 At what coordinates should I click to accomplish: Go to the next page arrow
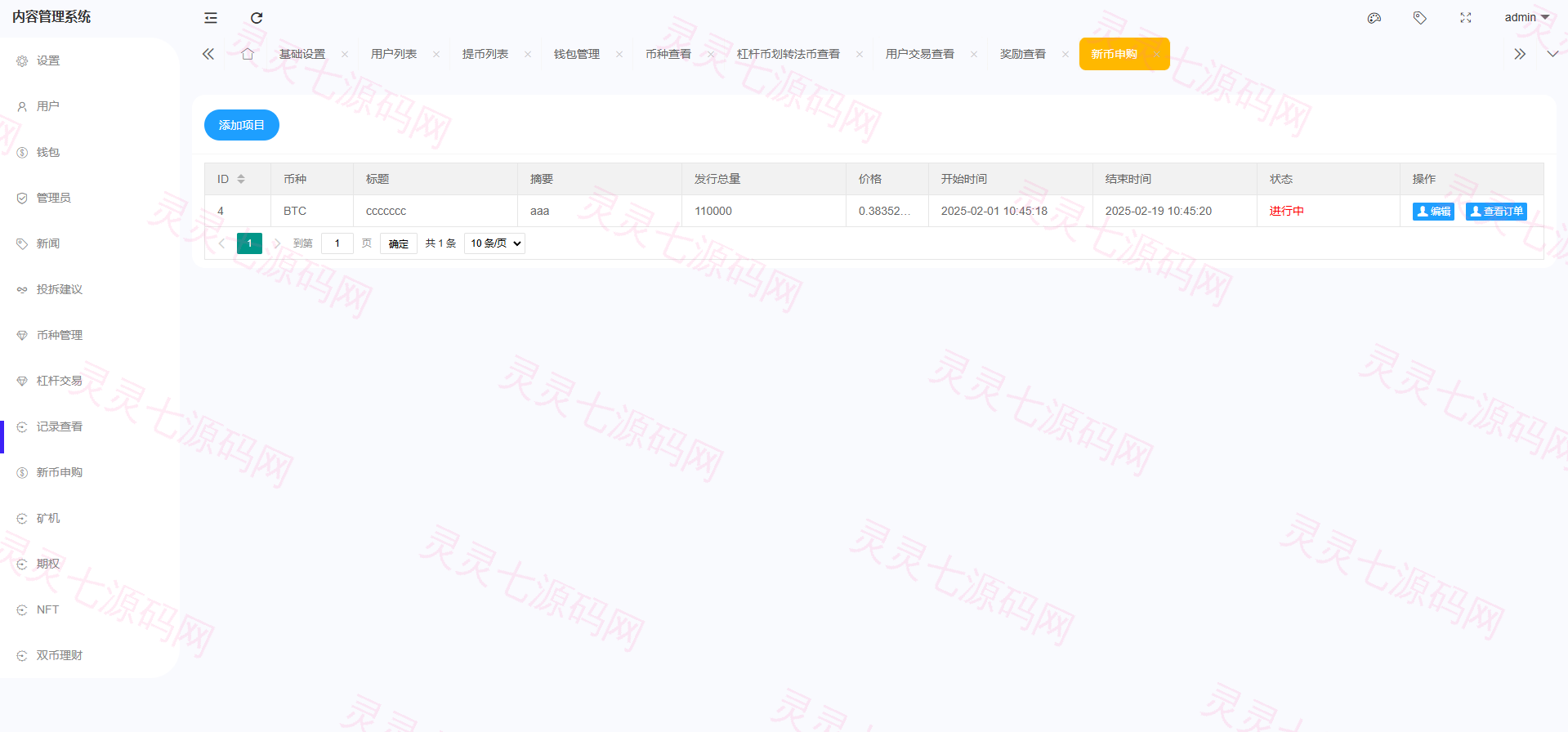coord(277,243)
